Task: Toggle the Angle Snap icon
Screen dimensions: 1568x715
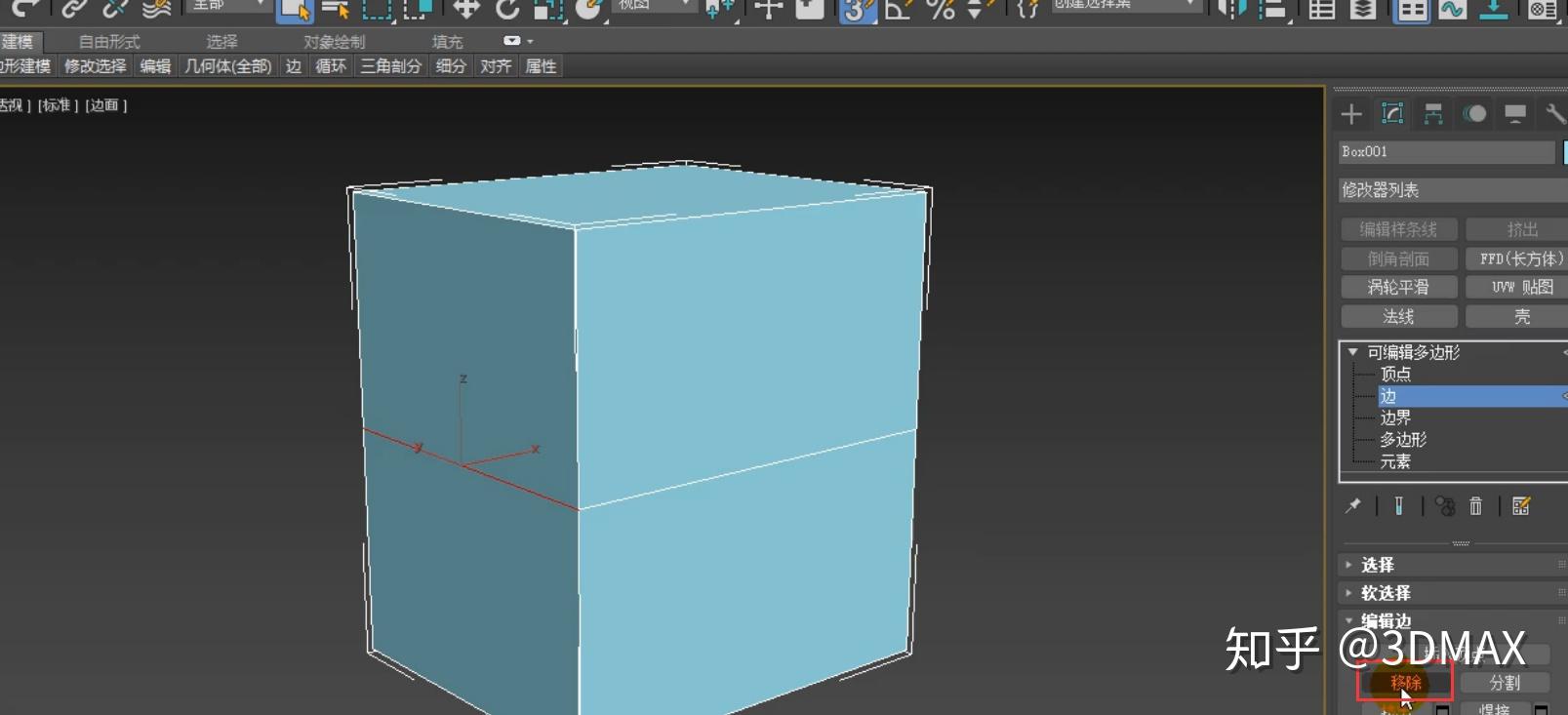Action: 899,9
